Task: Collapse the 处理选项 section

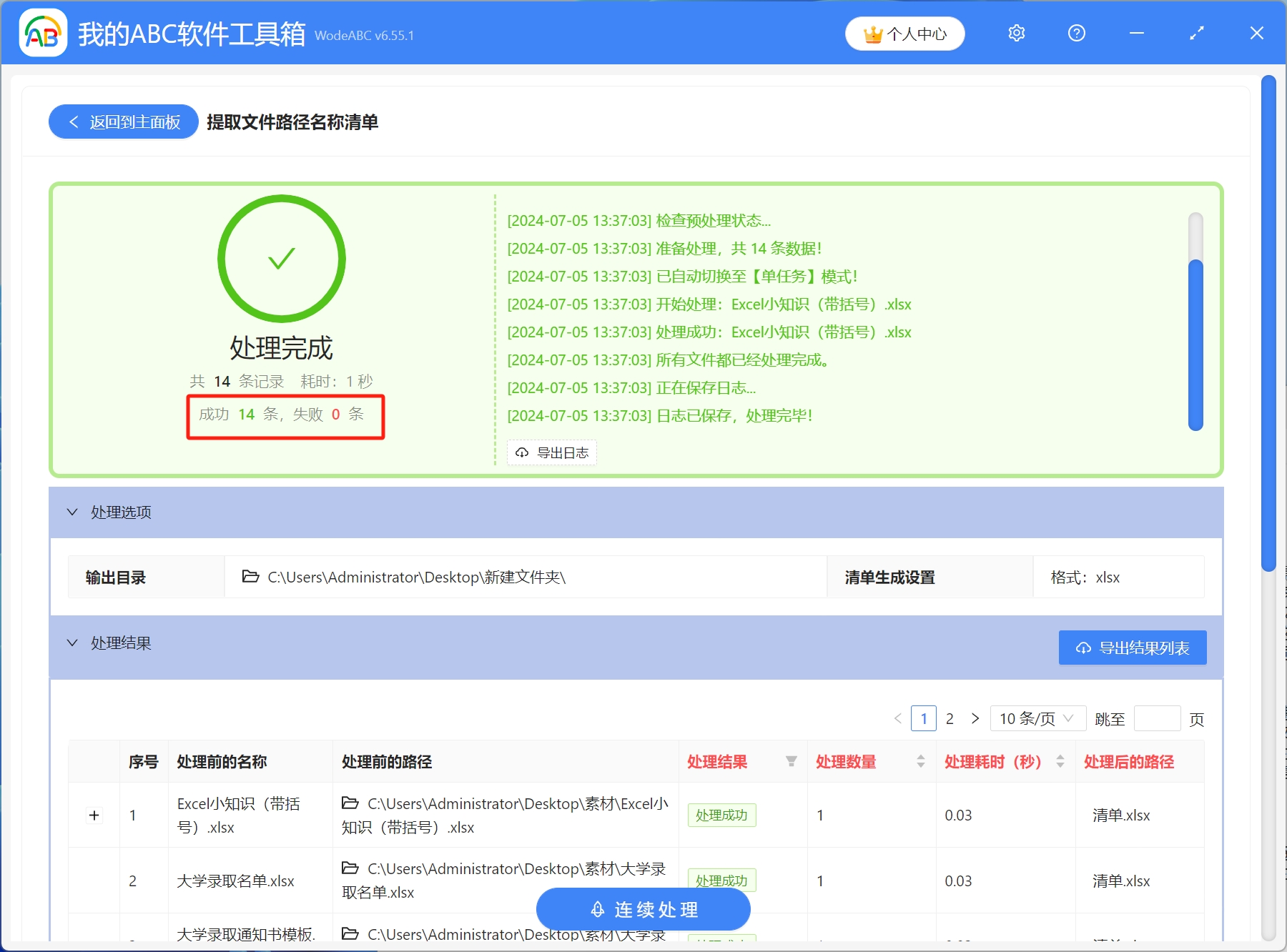Action: point(71,512)
